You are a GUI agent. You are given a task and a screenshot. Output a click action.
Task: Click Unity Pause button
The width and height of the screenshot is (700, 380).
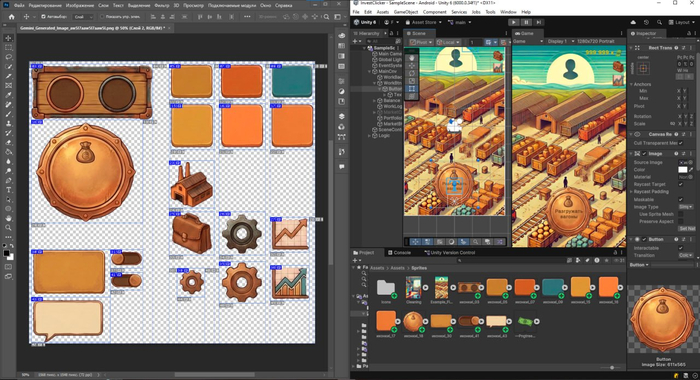[526, 22]
